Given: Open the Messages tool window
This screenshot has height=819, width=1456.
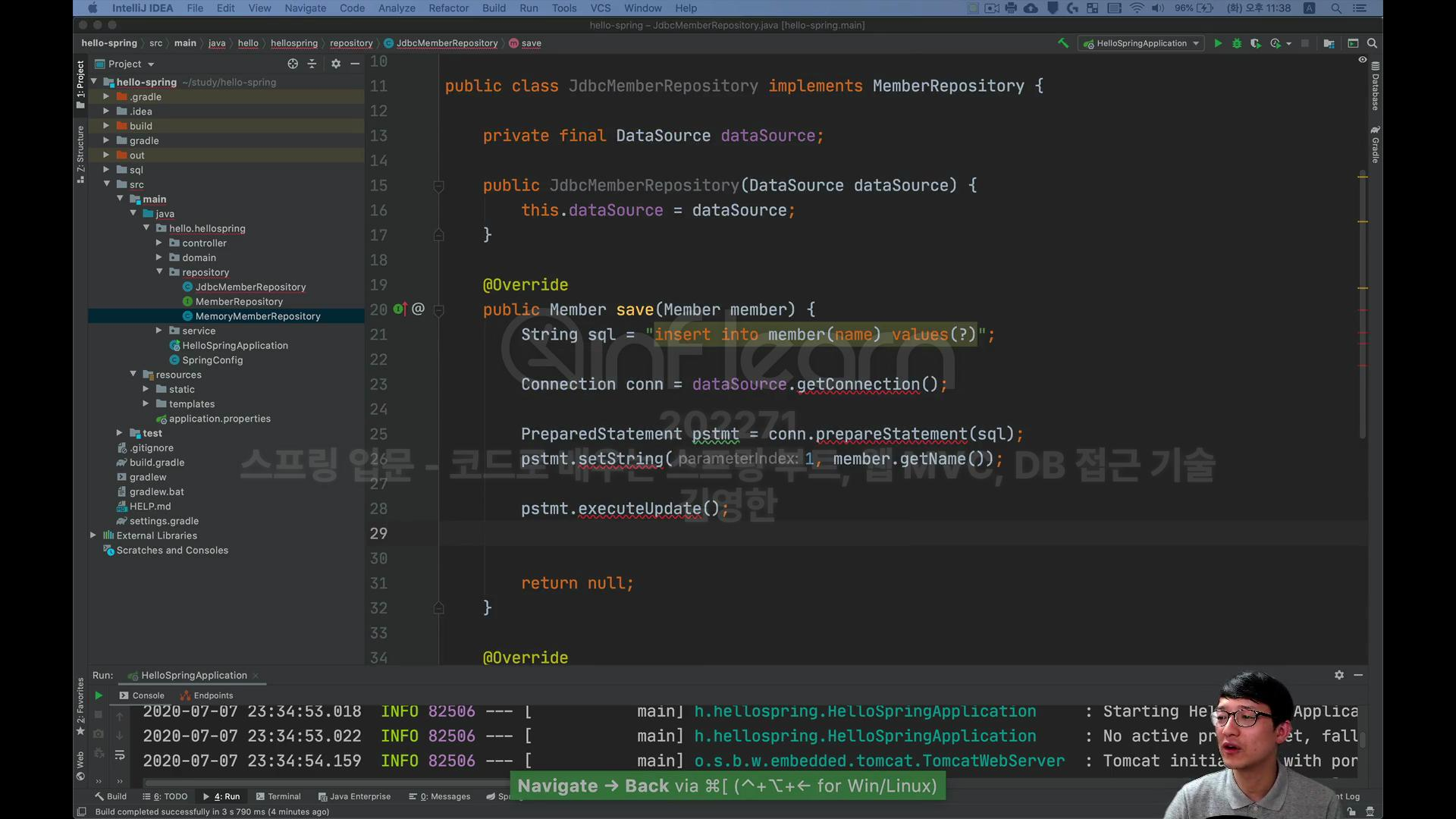Looking at the screenshot, I should coord(439,796).
